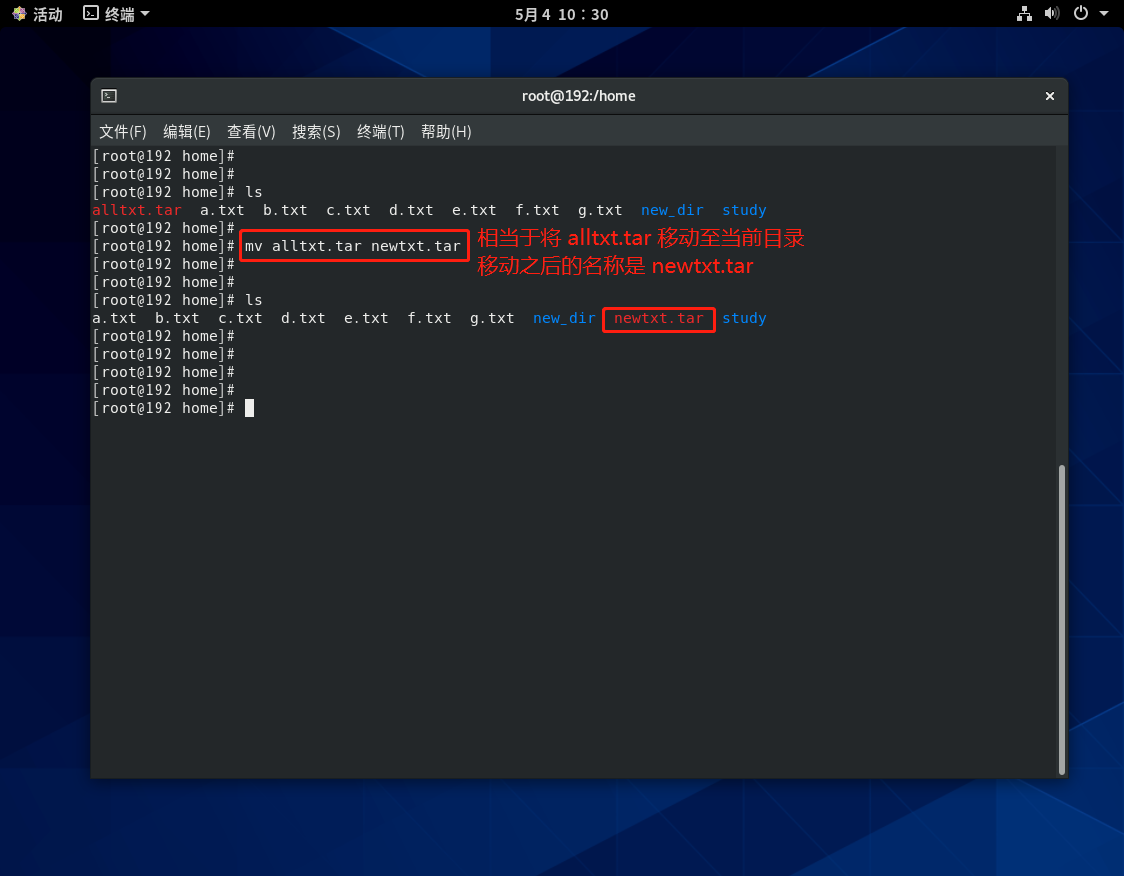Open the 终端(T) menu

381,132
